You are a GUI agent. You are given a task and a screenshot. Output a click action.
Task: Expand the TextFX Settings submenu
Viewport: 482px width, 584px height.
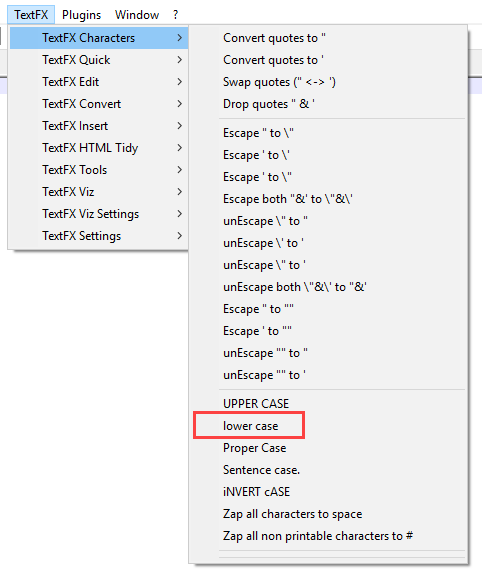point(99,235)
